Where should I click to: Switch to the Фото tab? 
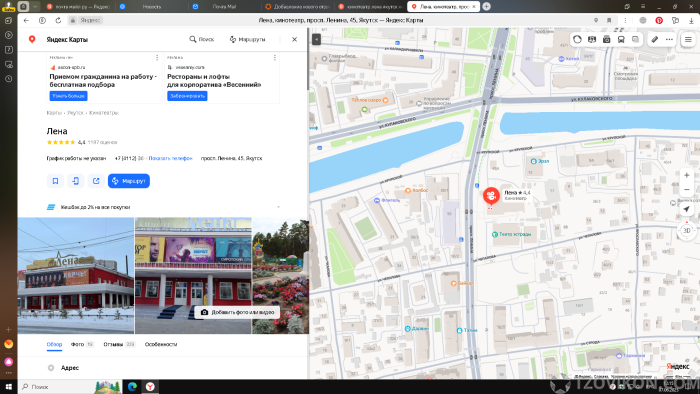82,344
